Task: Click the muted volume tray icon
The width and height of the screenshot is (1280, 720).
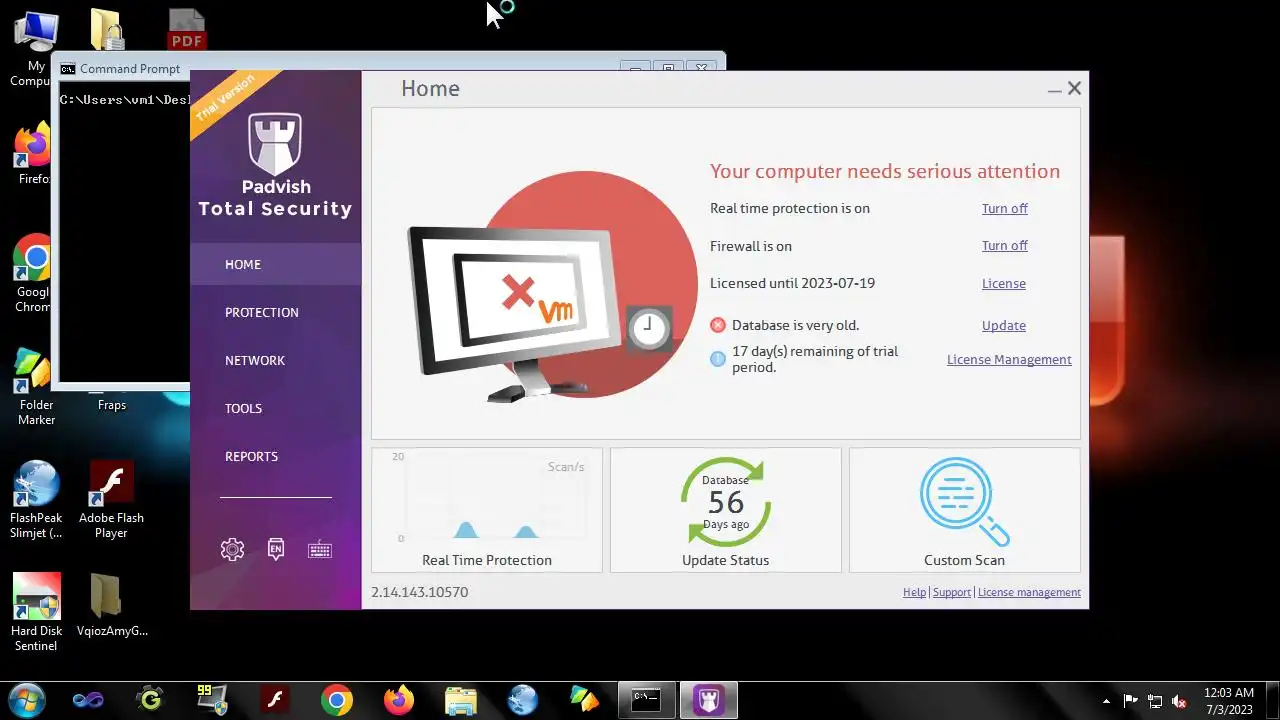Action: pos(1179,701)
